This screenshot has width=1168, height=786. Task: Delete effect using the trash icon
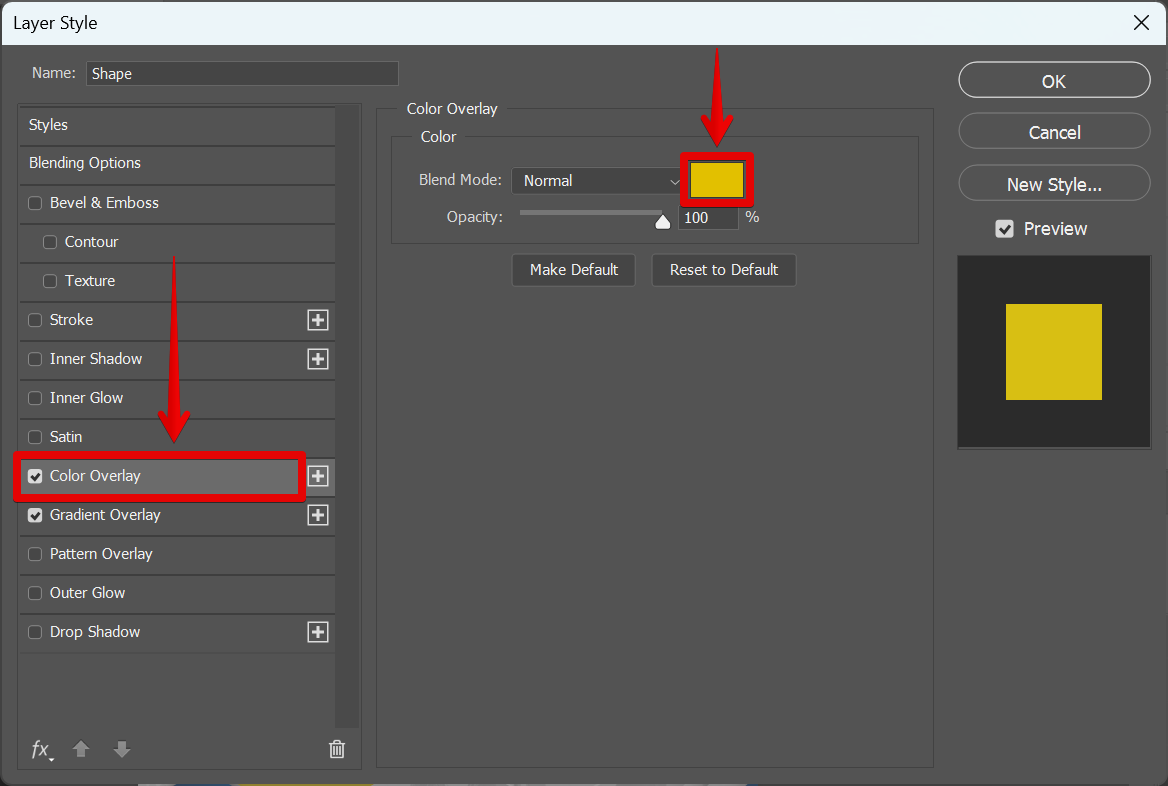[337, 749]
